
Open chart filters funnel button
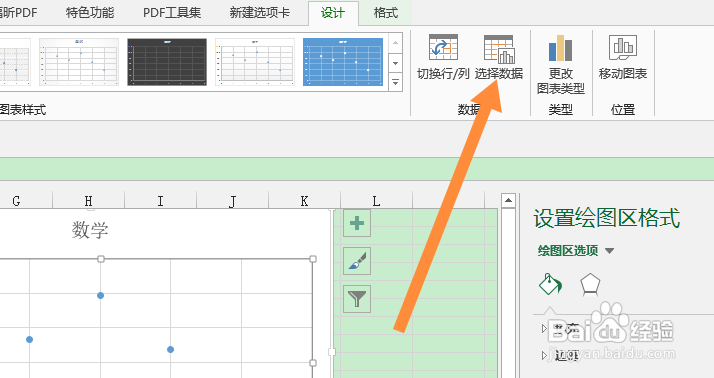click(x=357, y=299)
